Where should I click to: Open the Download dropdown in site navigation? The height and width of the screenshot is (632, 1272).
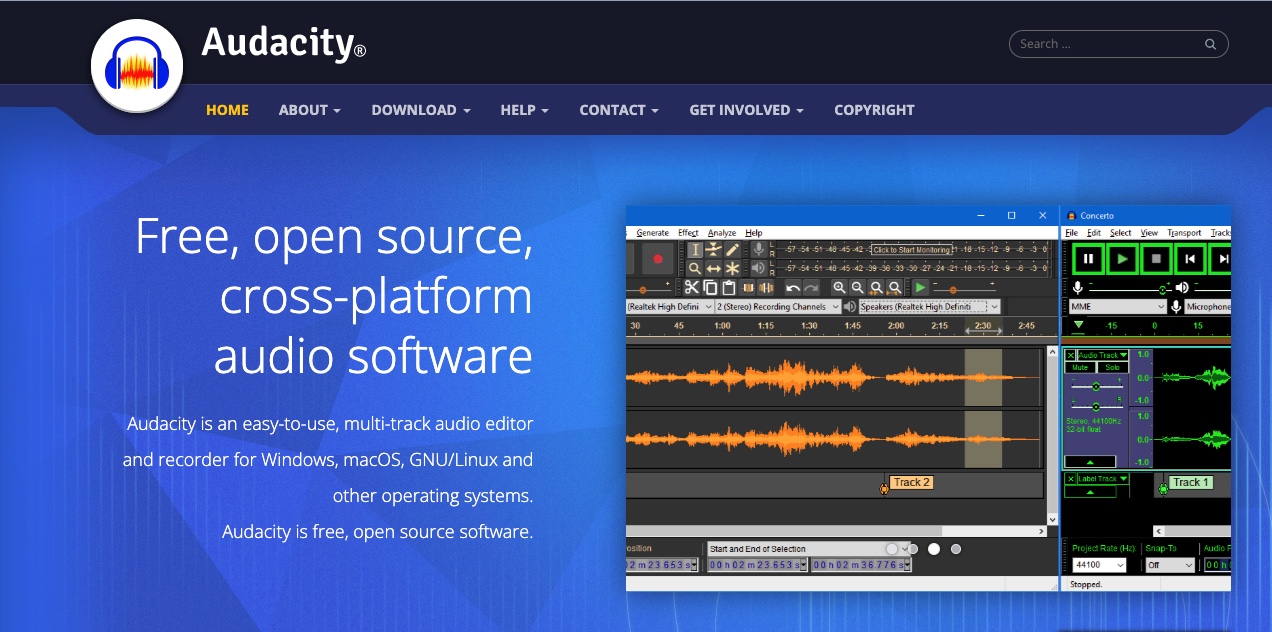coord(421,110)
